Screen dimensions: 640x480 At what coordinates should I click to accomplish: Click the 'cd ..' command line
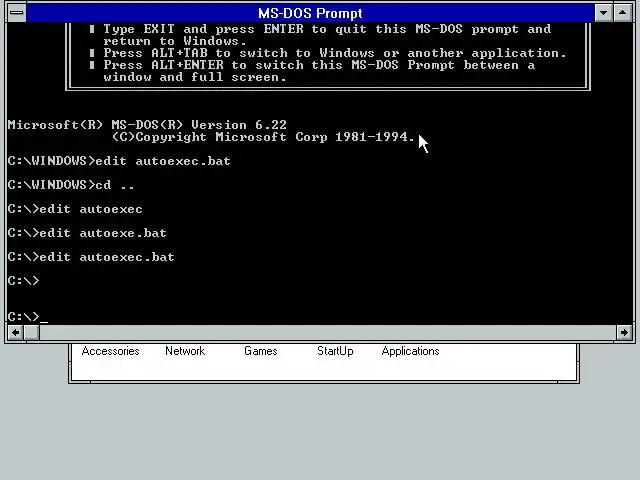coord(71,185)
